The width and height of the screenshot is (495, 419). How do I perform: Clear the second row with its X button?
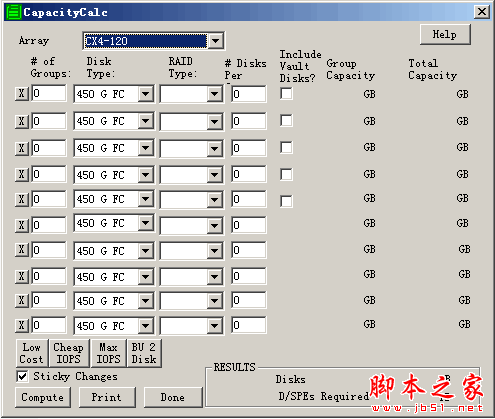tap(22, 121)
